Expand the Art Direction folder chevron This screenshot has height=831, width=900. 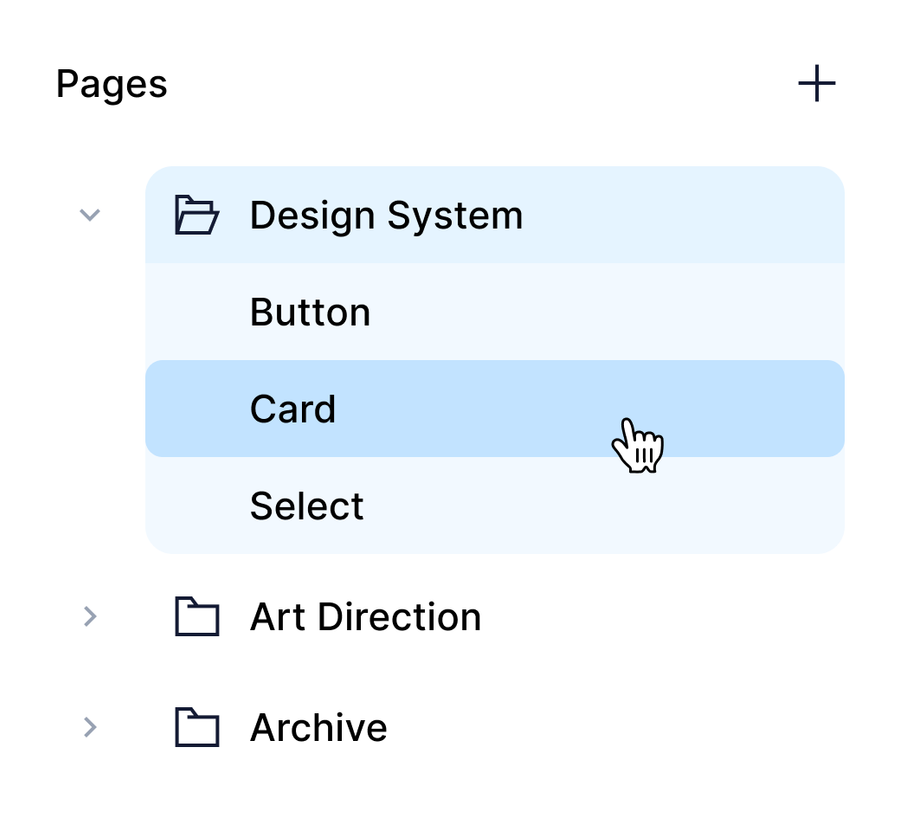click(90, 617)
